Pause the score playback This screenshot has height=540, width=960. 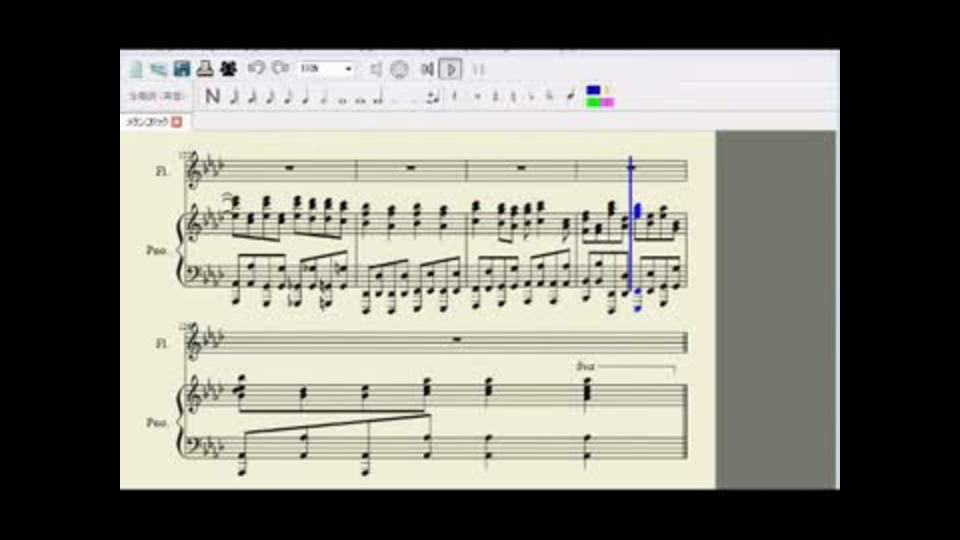tap(478, 69)
